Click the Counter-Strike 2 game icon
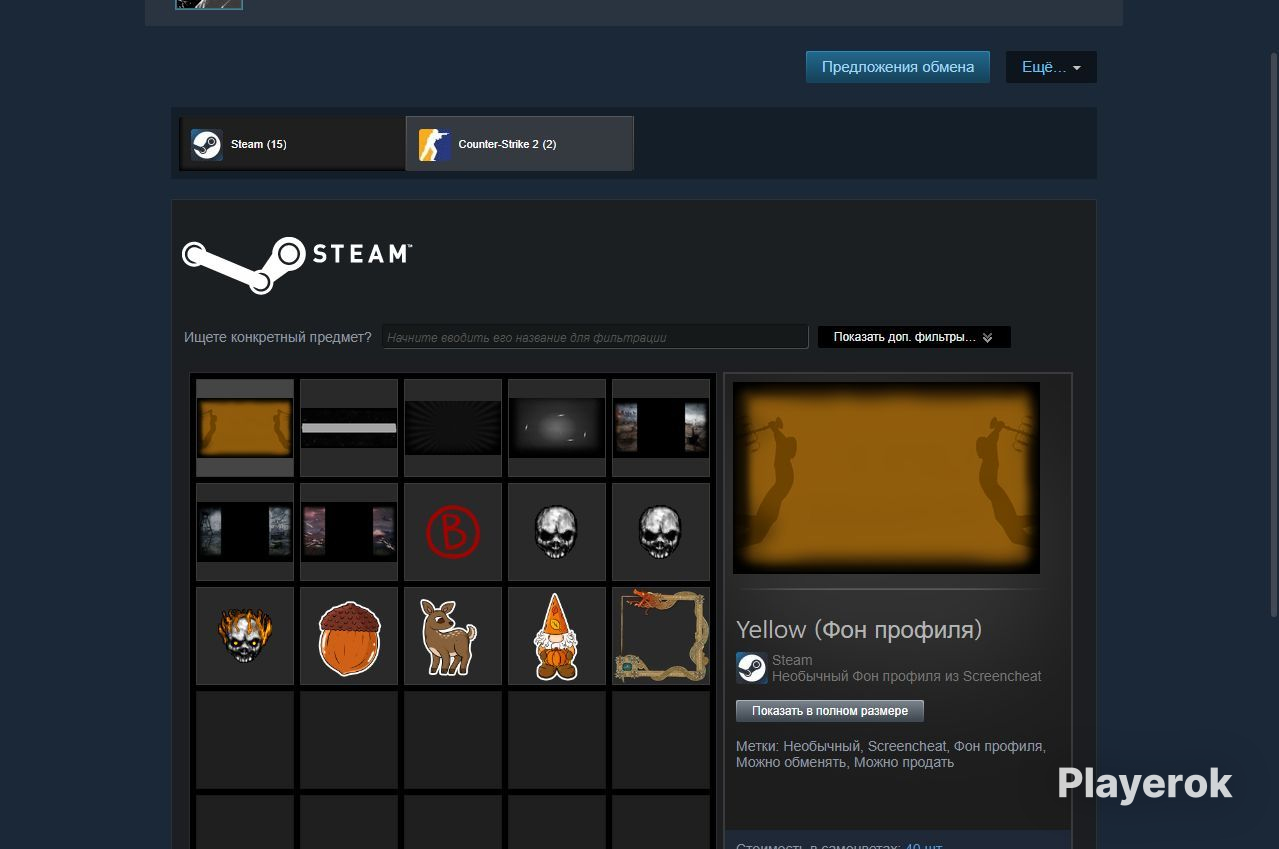 tap(434, 144)
